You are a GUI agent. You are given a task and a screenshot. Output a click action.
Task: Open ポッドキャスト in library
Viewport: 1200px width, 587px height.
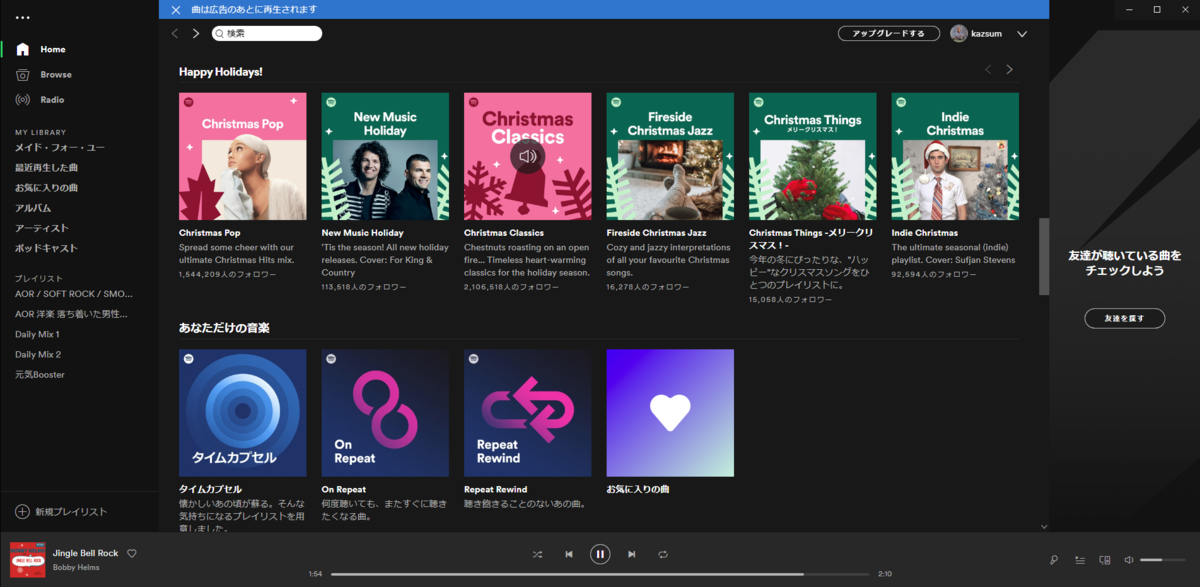(x=46, y=248)
